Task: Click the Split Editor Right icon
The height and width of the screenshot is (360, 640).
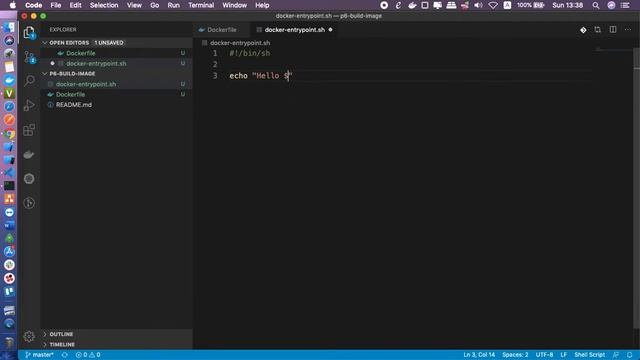Action: pos(613,29)
